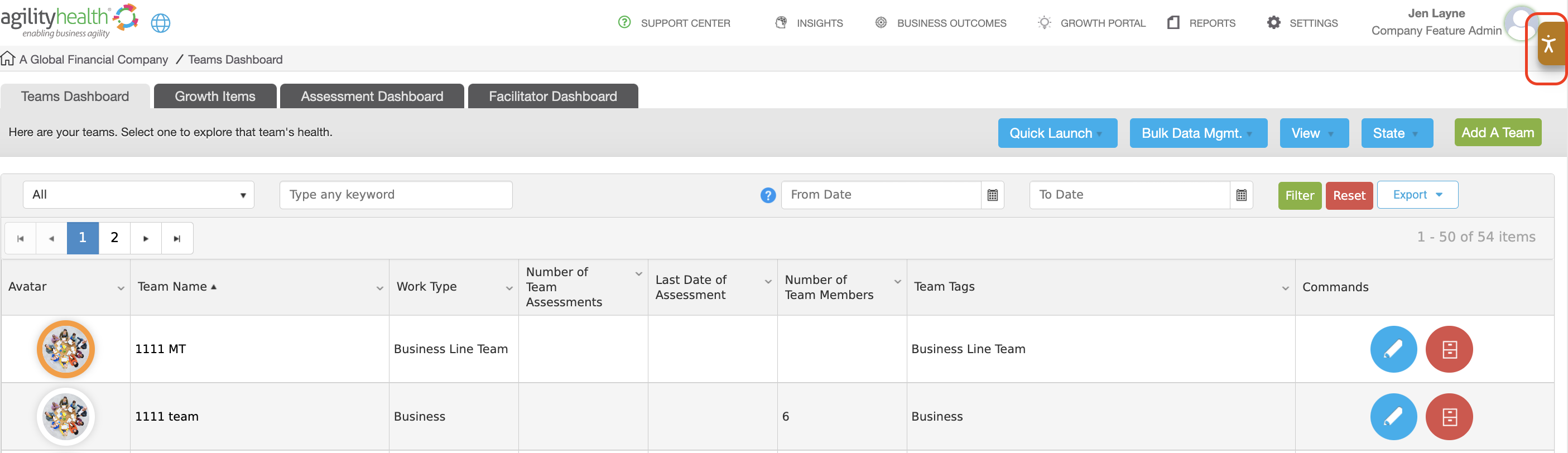The height and width of the screenshot is (453, 1568).
Task: Archive the 1111 team row
Action: (x=1449, y=417)
